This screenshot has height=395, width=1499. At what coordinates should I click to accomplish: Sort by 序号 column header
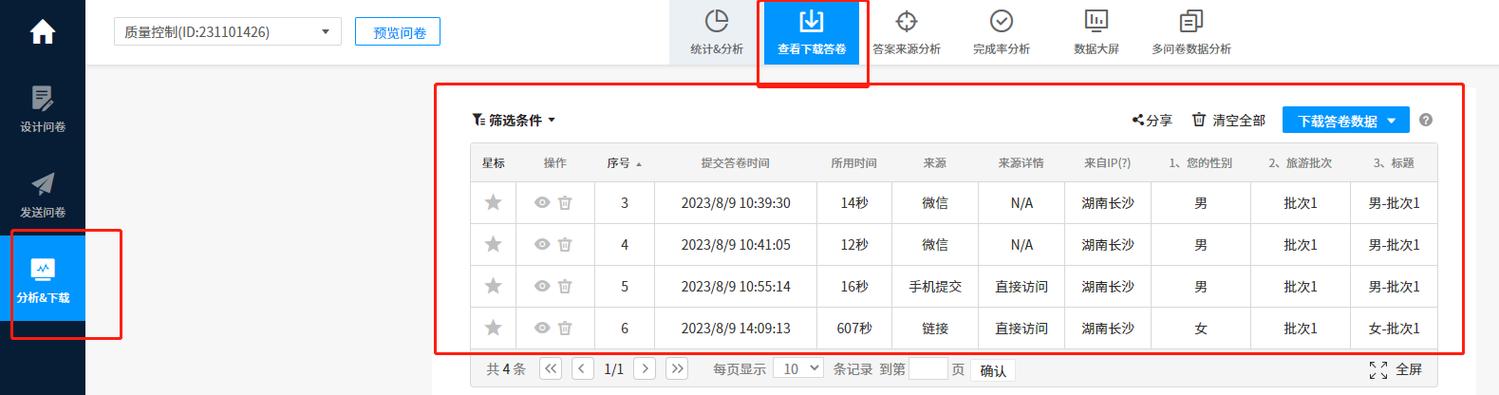coord(624,163)
